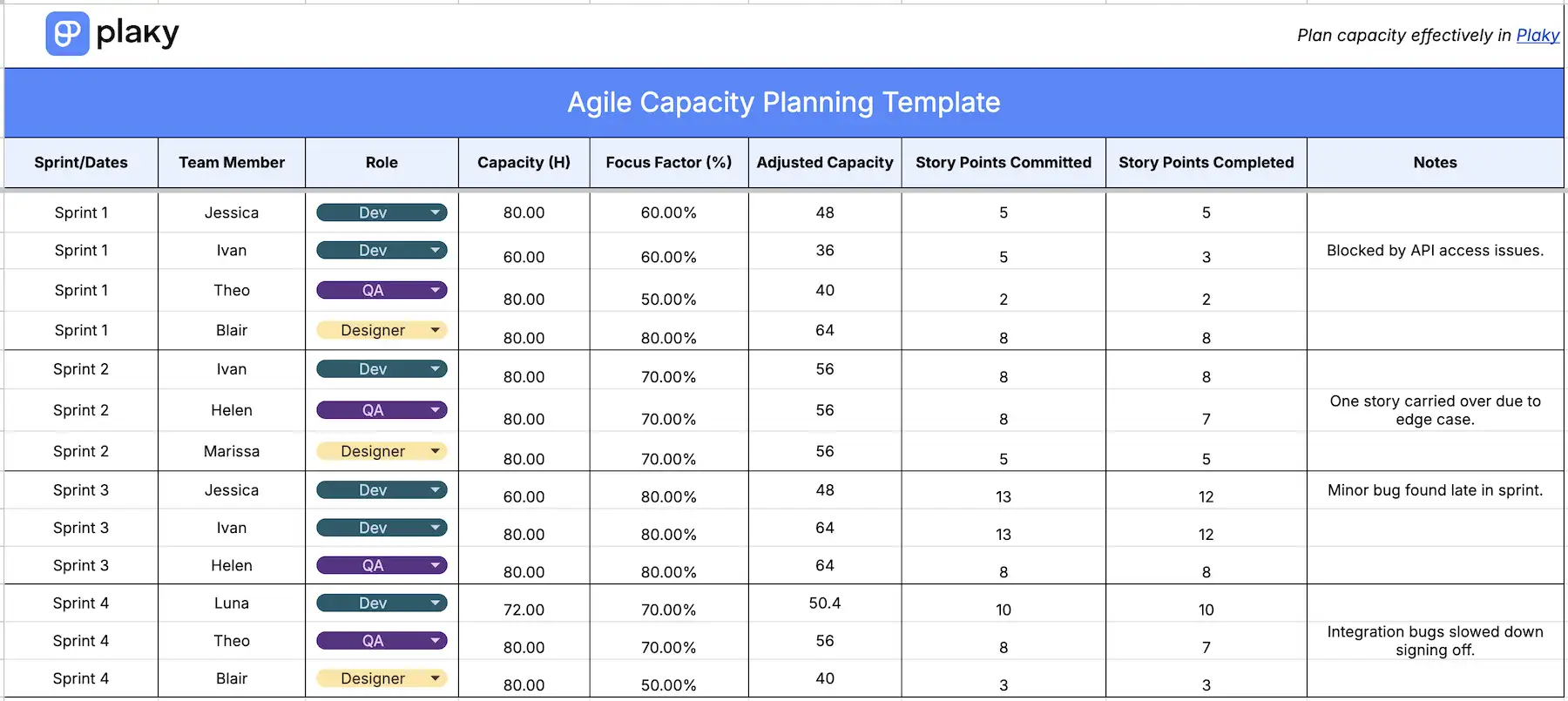This screenshot has width=1568, height=701.
Task: Select Jessica's 60.00 capacity cell in Sprint 3
Action: [523, 496]
